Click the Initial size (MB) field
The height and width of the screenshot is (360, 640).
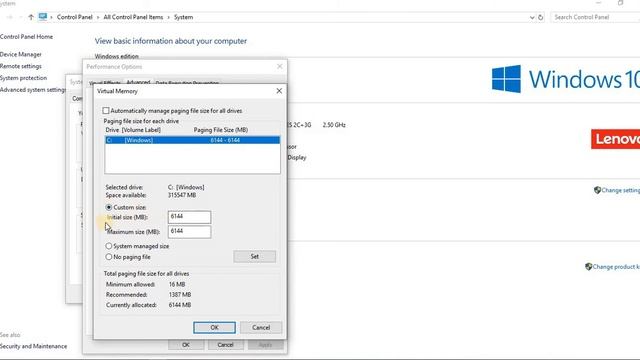[x=189, y=217]
